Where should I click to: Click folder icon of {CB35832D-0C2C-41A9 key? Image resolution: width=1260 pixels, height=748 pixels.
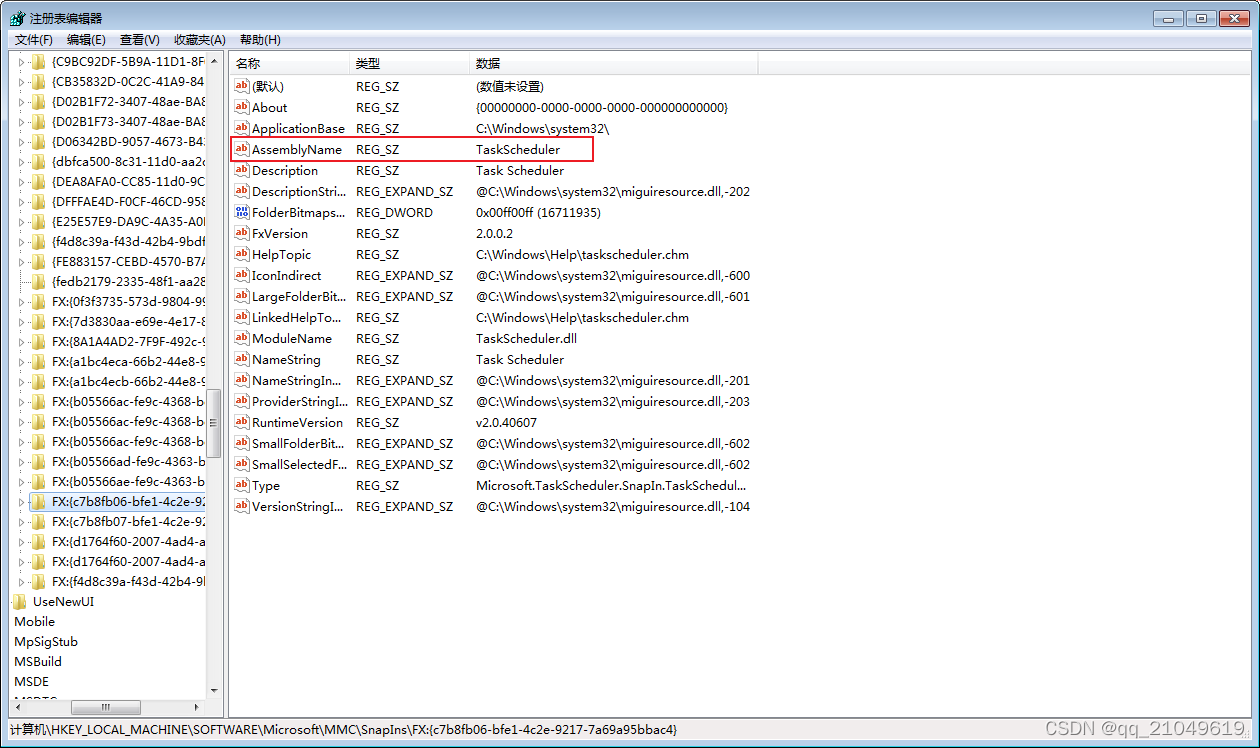[x=39, y=81]
